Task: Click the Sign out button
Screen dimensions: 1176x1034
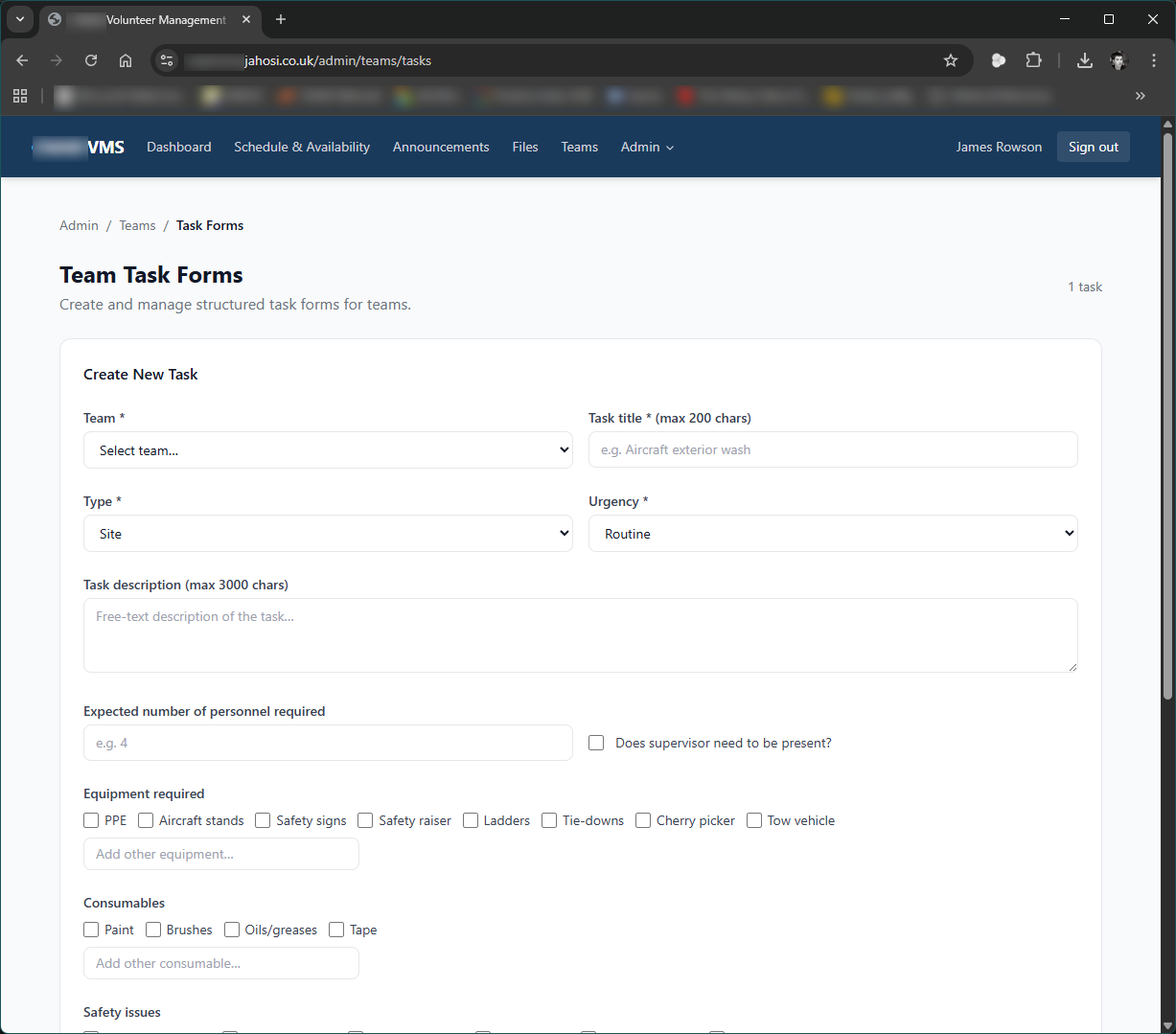Action: tap(1094, 147)
